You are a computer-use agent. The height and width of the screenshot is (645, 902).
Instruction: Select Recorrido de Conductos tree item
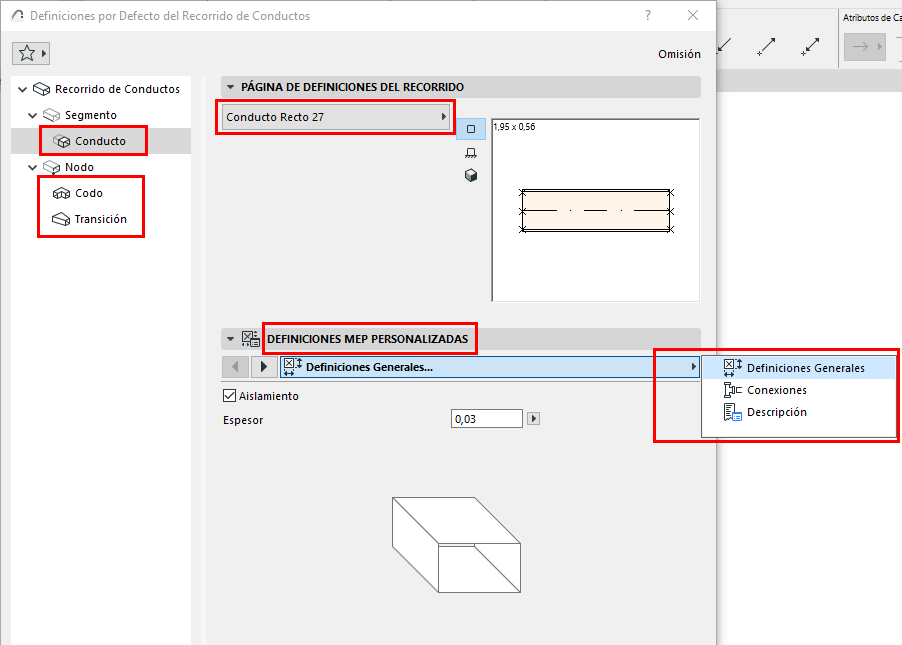click(117, 89)
